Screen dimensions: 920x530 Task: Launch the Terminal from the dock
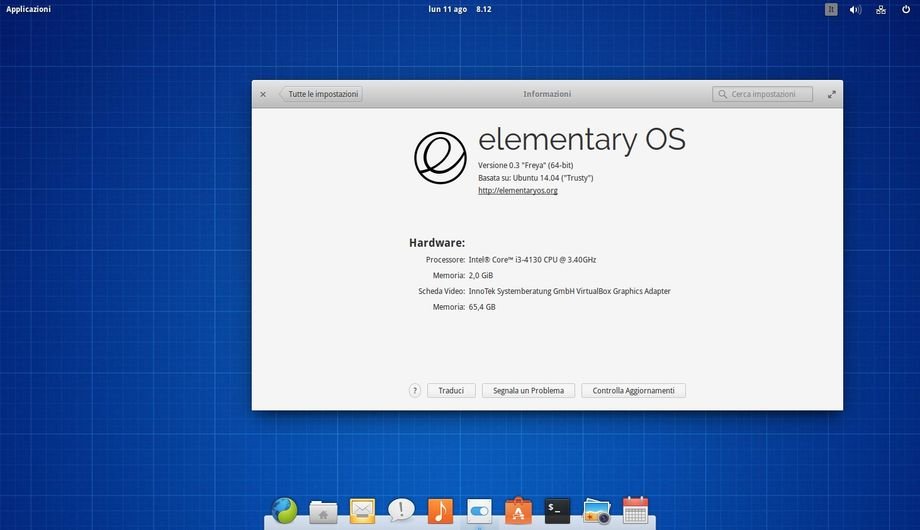[x=557, y=511]
